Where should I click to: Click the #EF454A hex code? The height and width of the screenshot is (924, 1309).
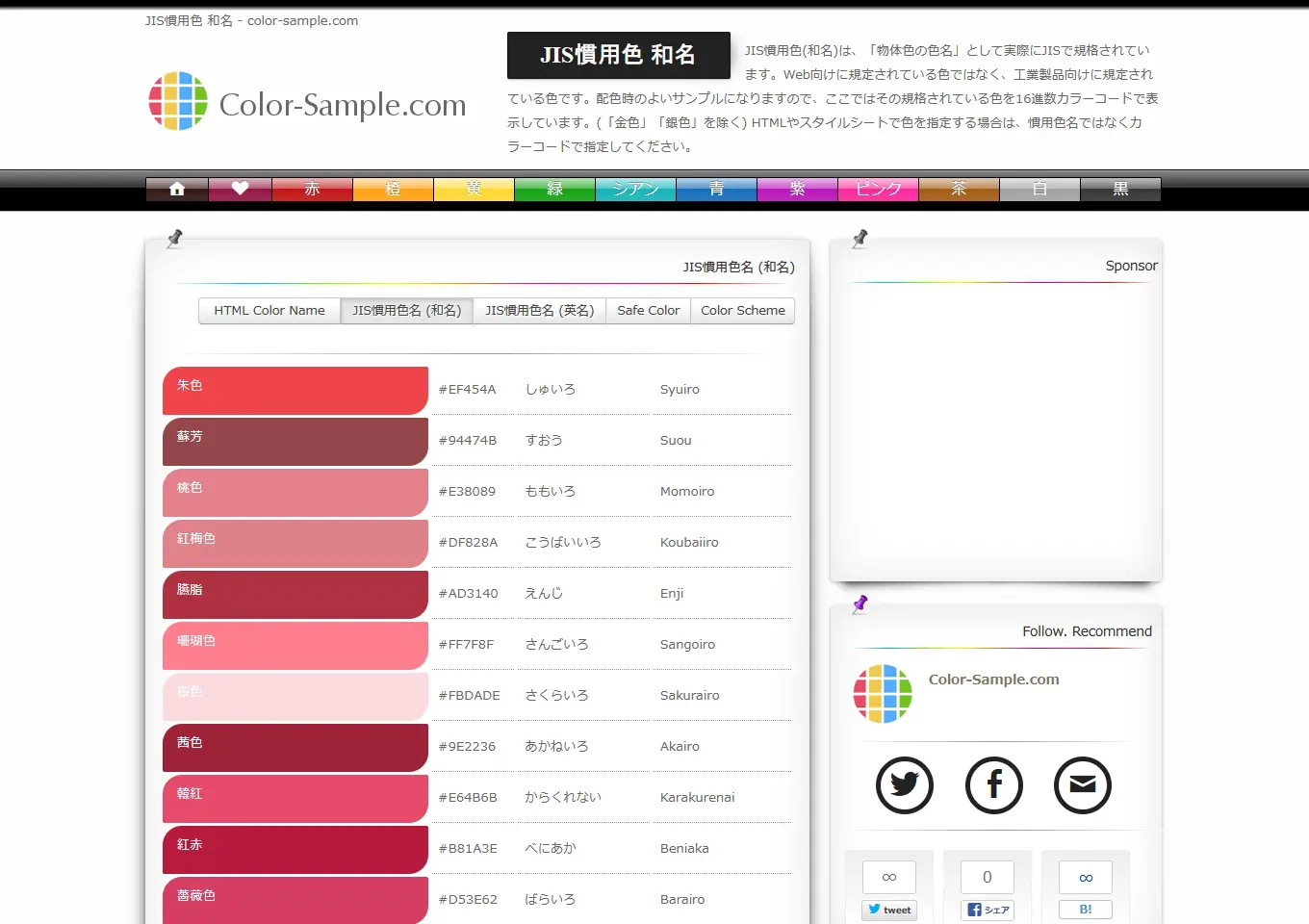pyautogui.click(x=468, y=390)
